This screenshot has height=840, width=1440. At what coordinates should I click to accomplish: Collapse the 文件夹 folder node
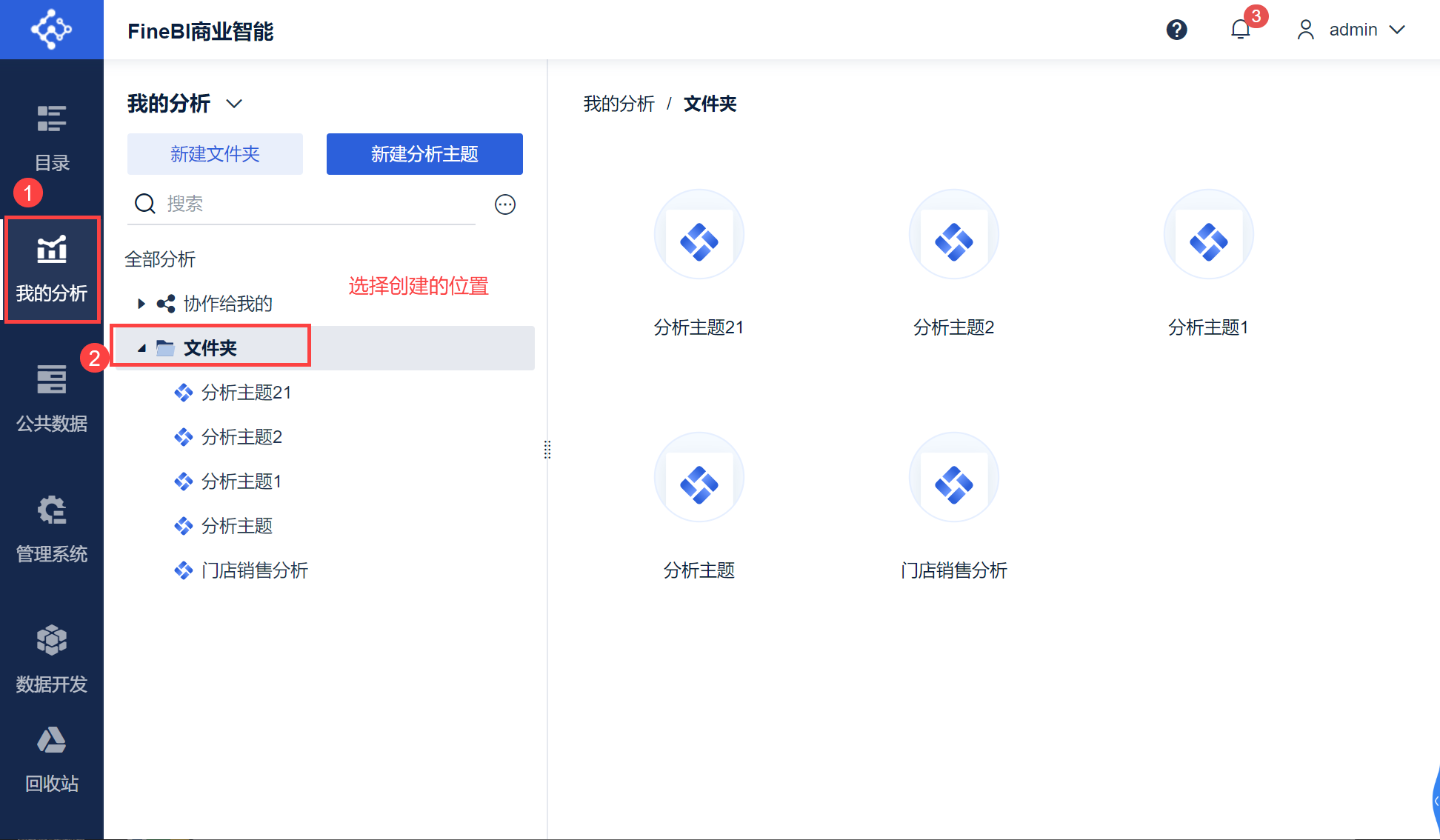141,348
